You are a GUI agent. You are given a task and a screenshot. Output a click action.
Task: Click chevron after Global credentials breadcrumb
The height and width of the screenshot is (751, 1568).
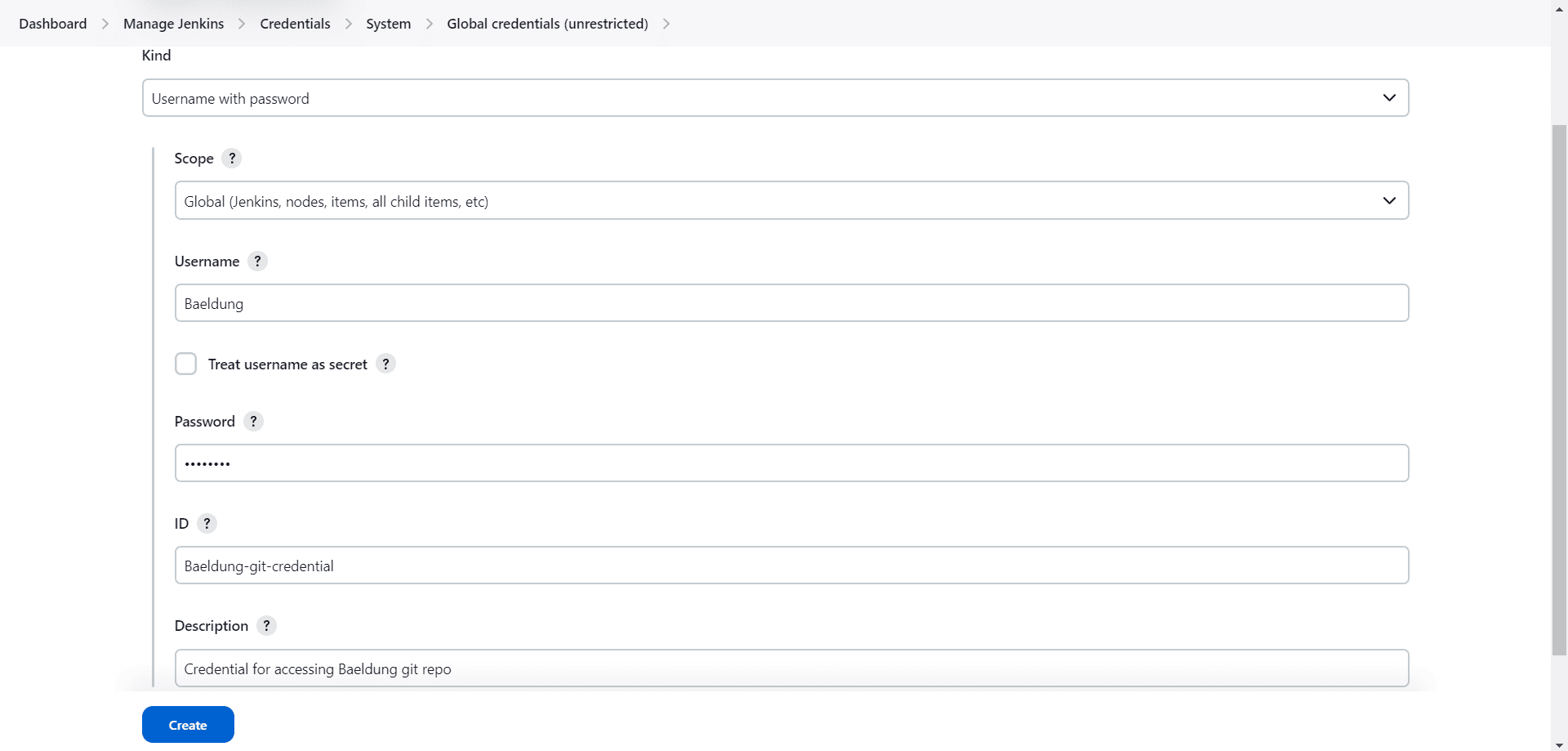666,24
